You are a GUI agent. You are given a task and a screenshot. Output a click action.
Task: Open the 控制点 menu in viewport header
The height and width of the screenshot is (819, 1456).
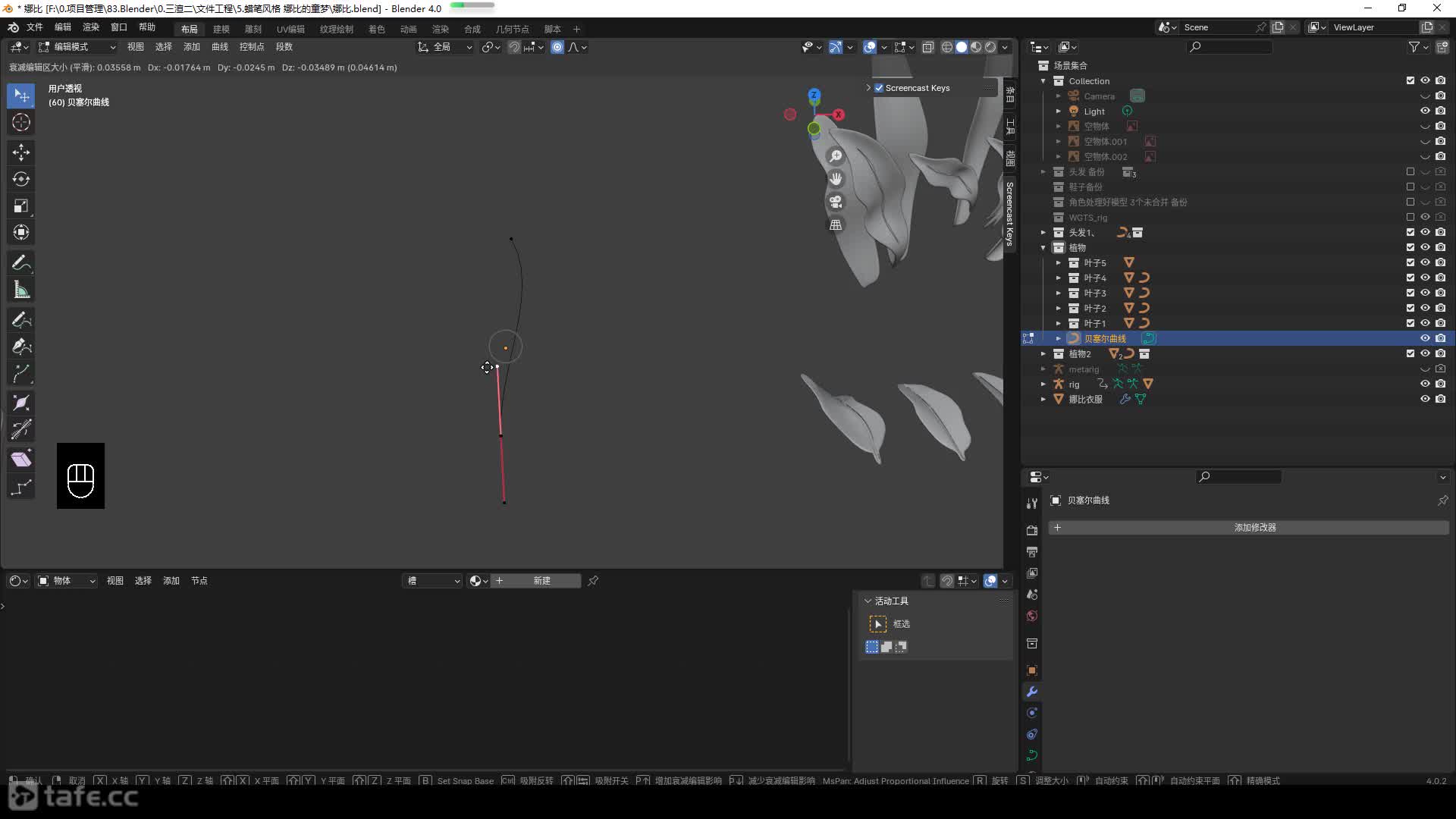click(252, 47)
